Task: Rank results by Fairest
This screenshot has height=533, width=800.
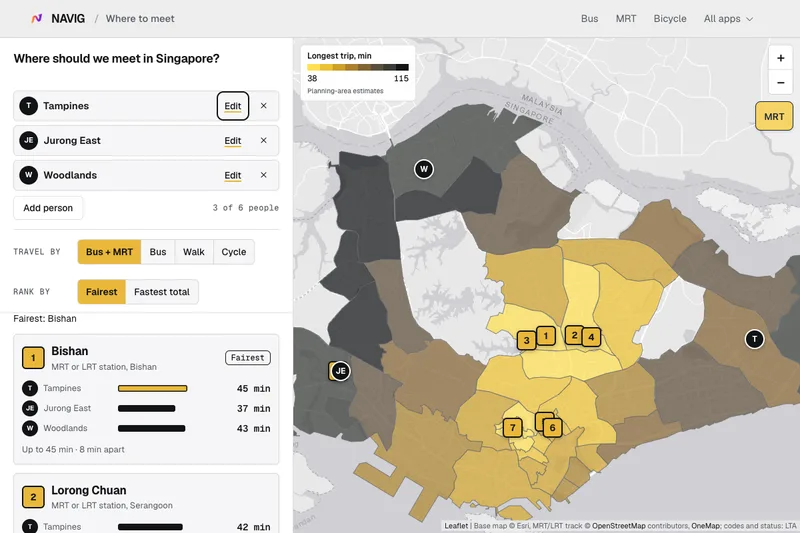Action: 102,292
